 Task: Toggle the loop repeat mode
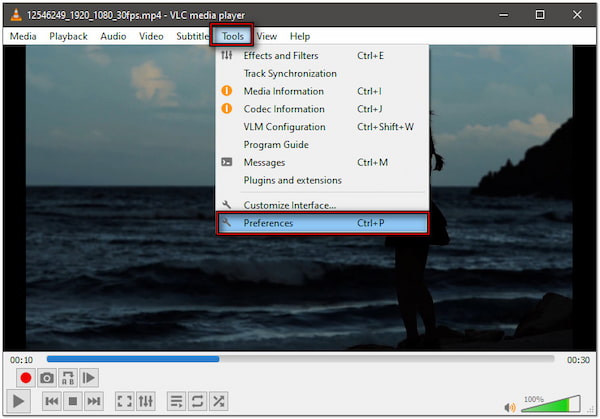point(198,401)
